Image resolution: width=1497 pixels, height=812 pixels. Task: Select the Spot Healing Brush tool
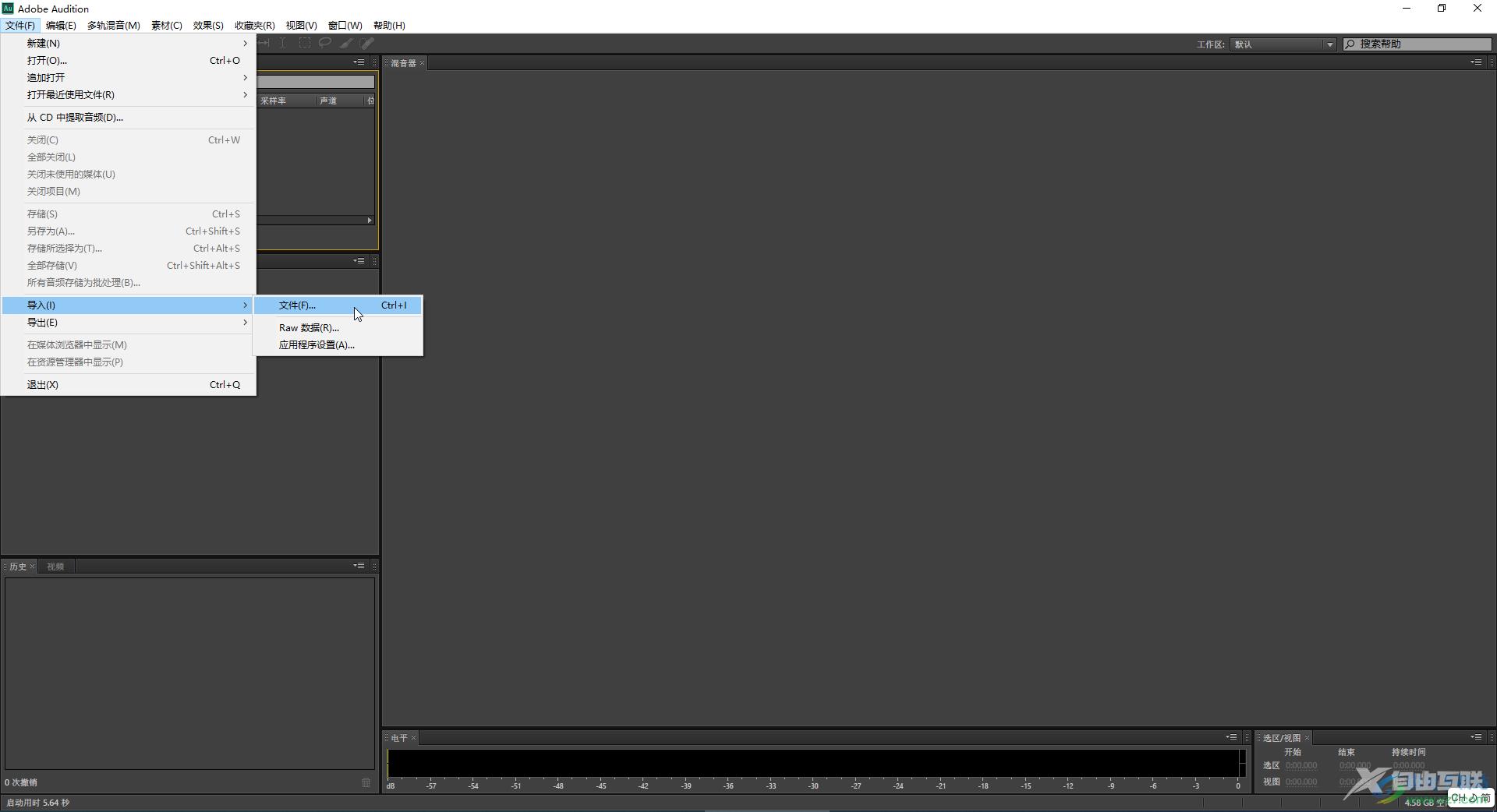[x=367, y=44]
